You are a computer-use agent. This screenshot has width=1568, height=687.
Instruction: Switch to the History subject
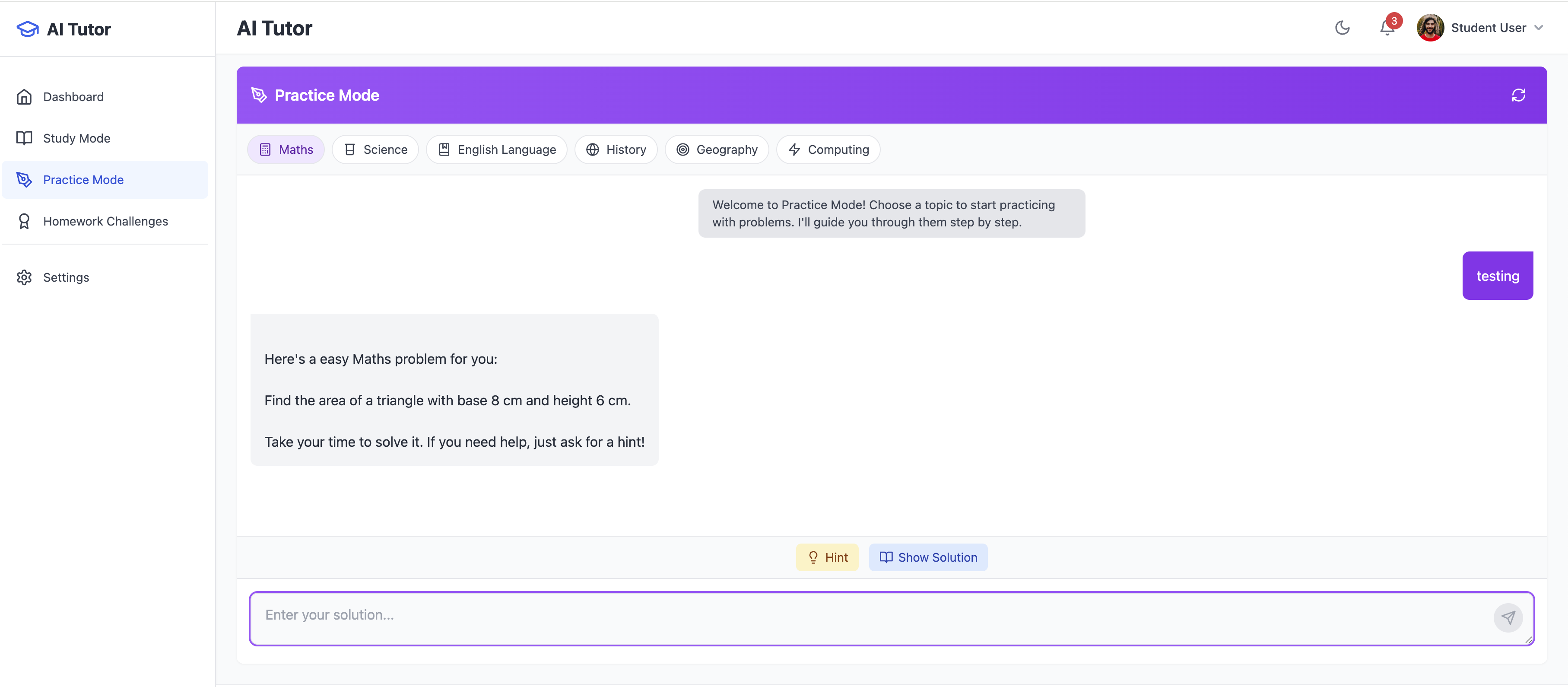point(616,150)
